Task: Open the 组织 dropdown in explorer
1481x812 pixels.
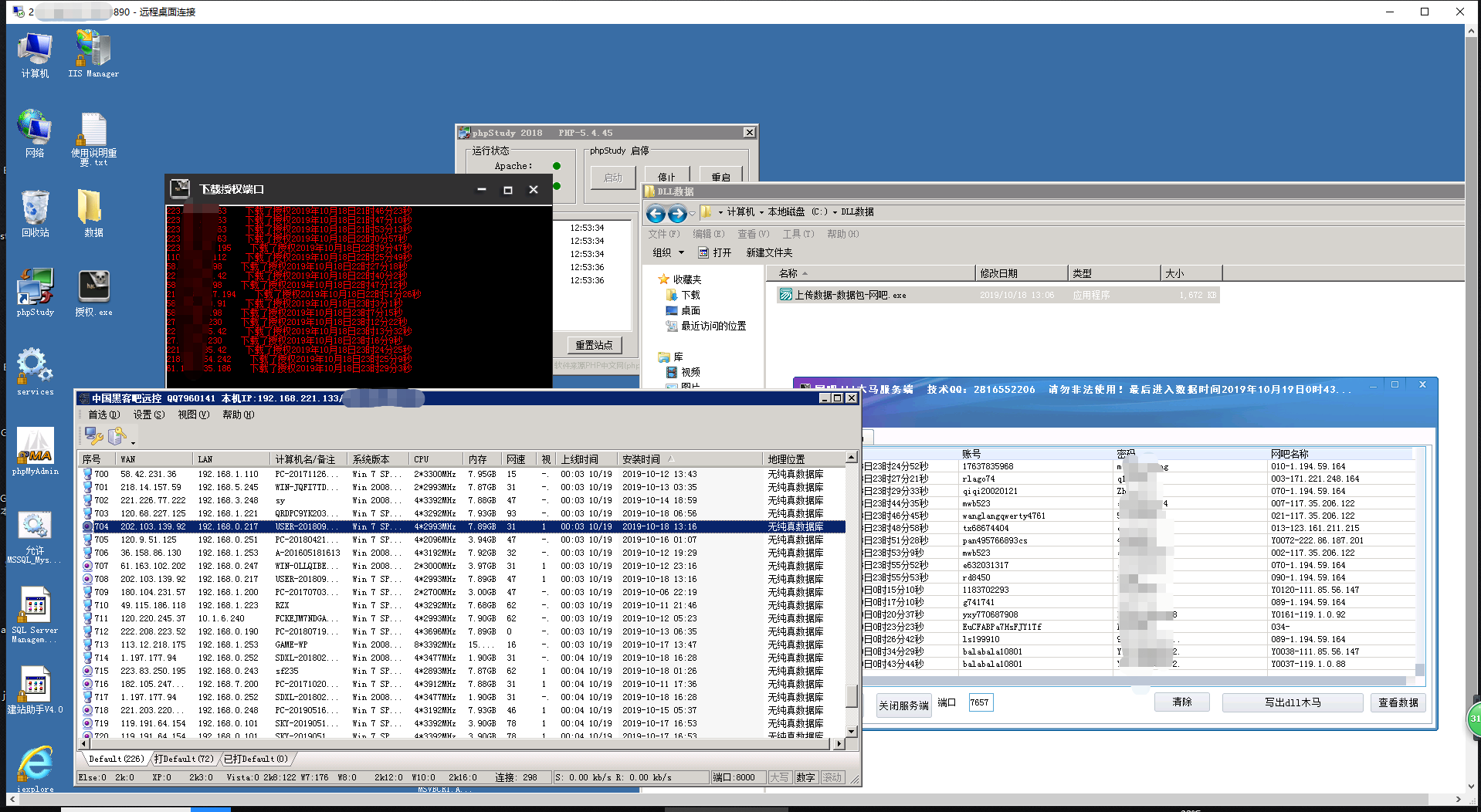Action: pyautogui.click(x=669, y=252)
